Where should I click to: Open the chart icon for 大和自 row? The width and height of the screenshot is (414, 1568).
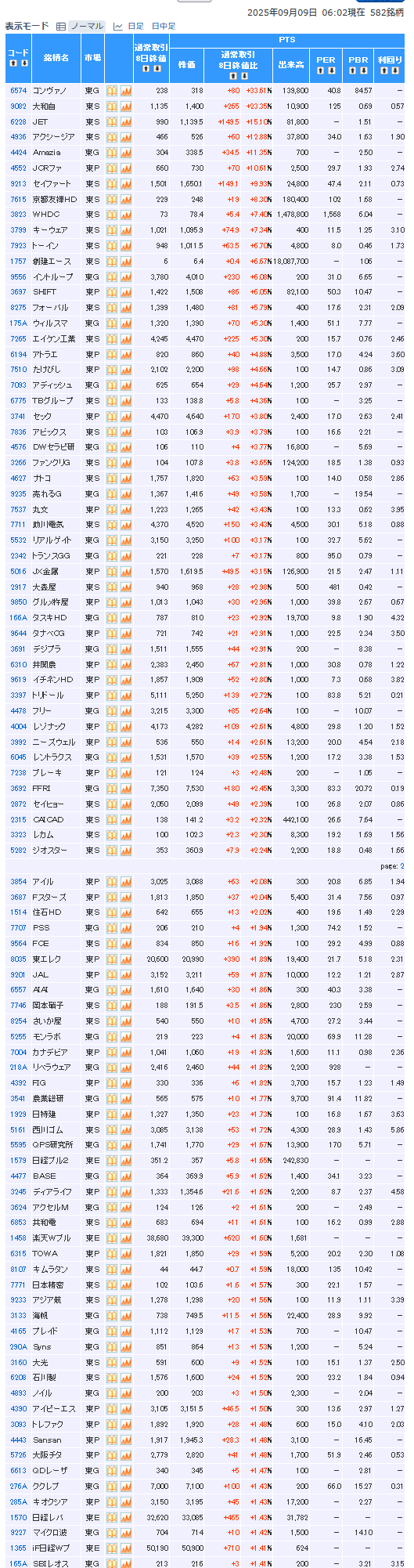point(126,107)
